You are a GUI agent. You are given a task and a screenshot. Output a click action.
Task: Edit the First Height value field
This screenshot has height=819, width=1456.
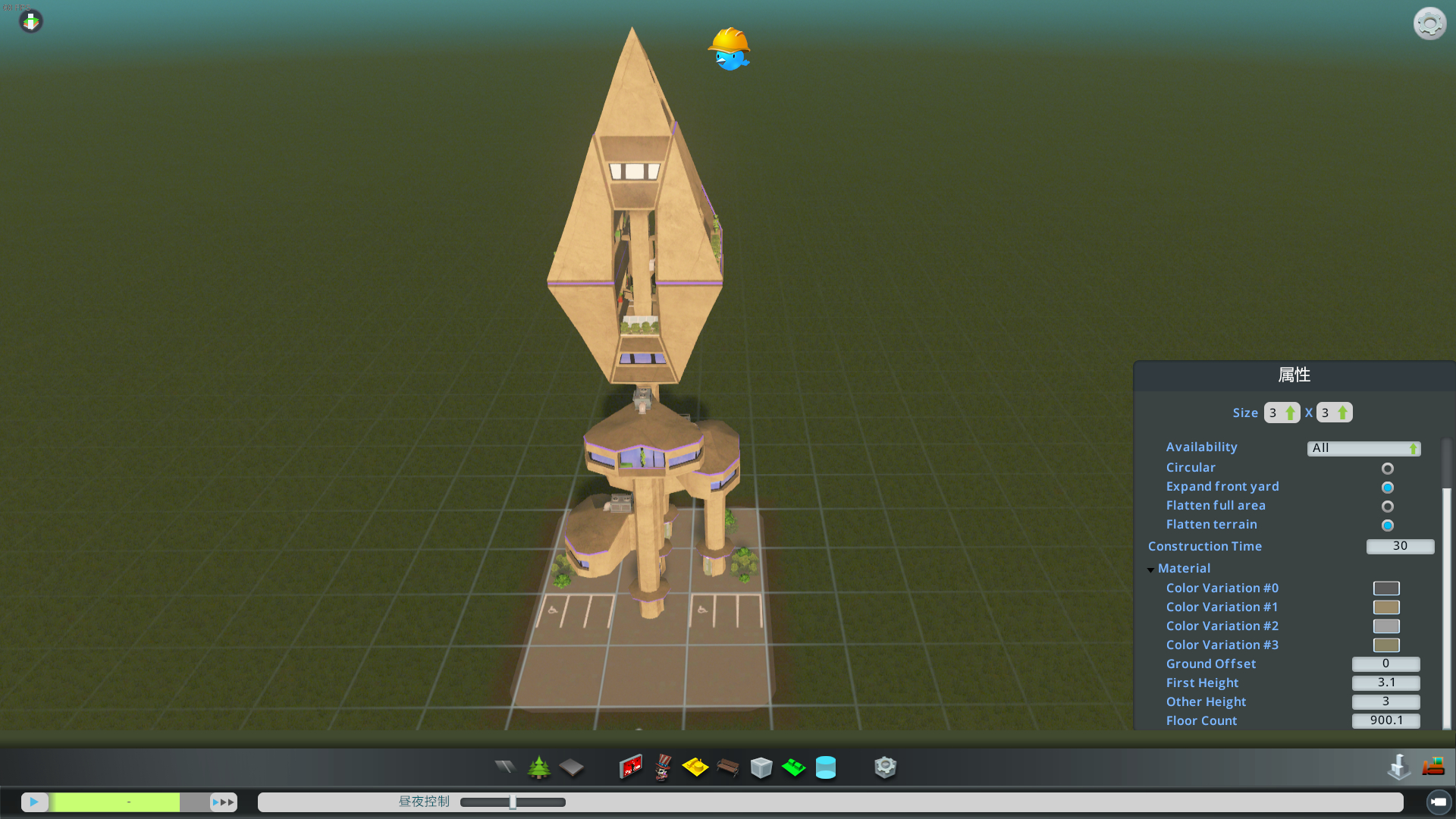(x=1385, y=682)
